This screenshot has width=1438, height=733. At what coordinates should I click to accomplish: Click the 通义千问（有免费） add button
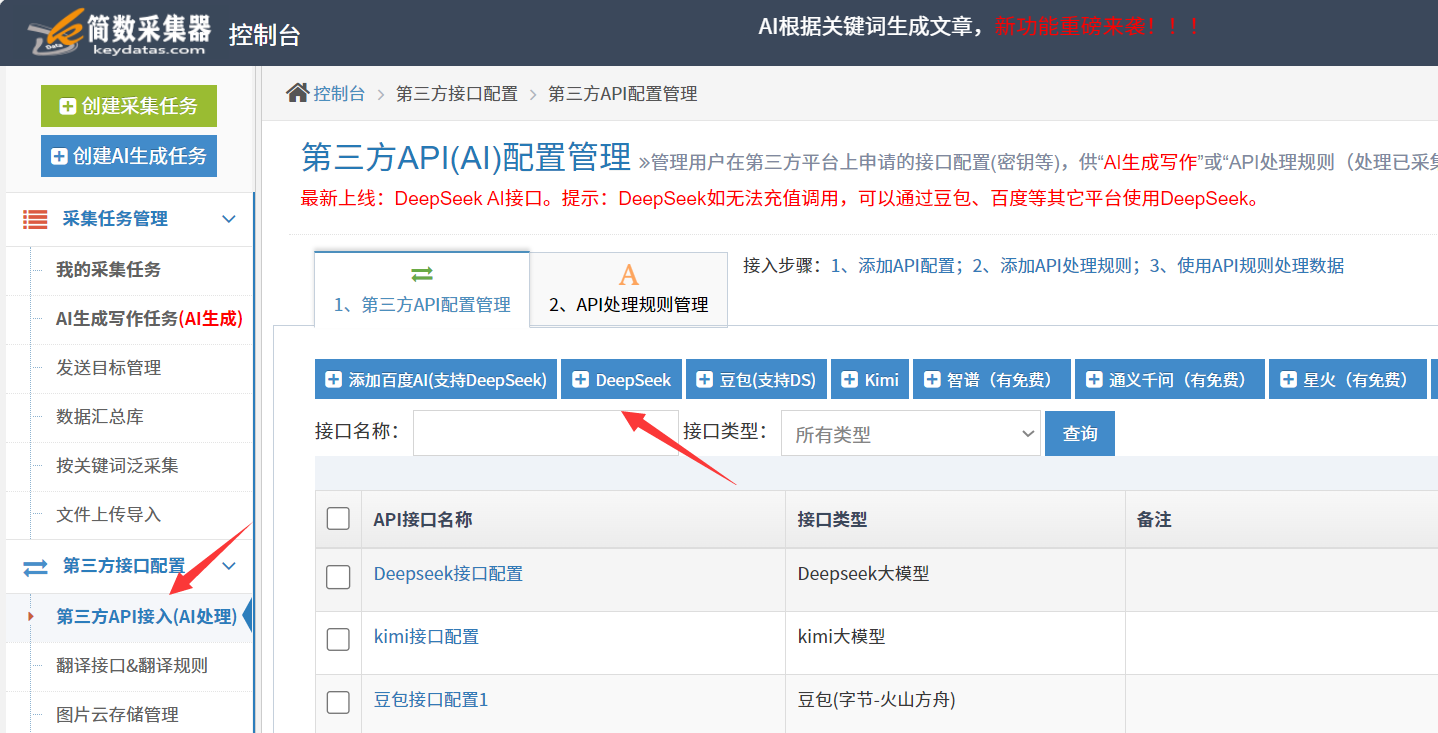coord(1170,380)
